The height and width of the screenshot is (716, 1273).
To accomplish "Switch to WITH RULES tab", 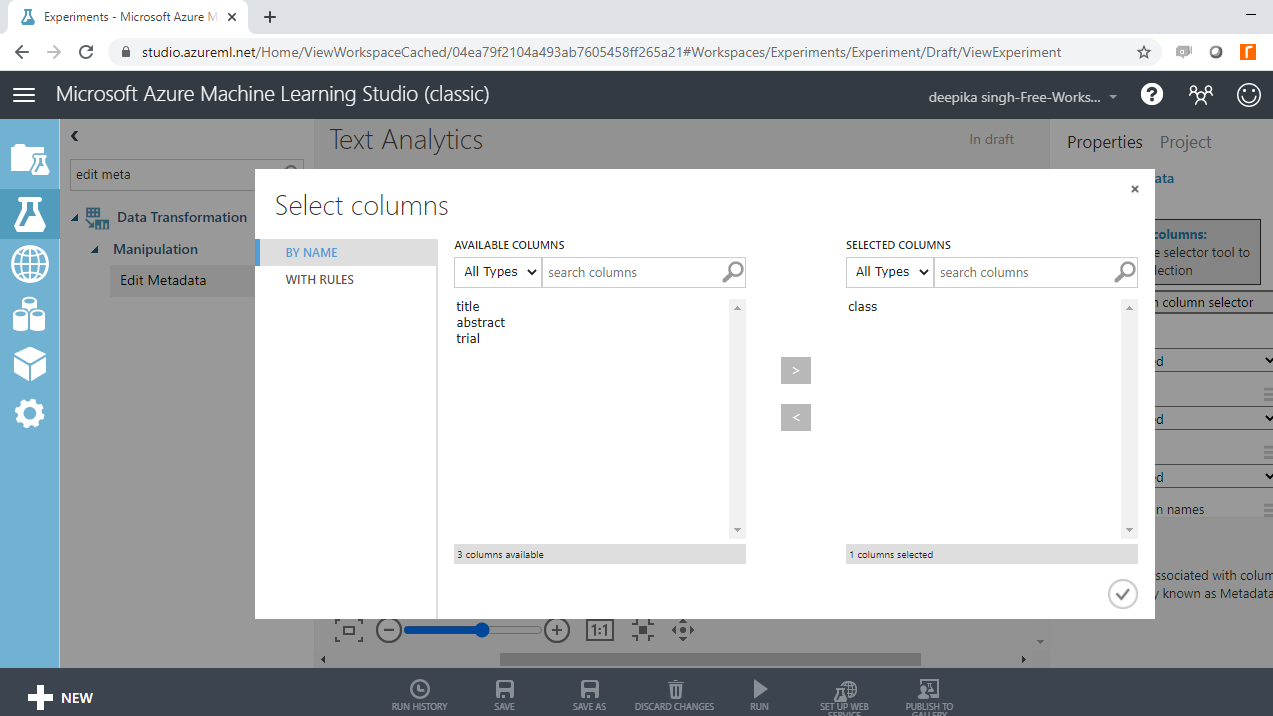I will [x=346, y=280].
